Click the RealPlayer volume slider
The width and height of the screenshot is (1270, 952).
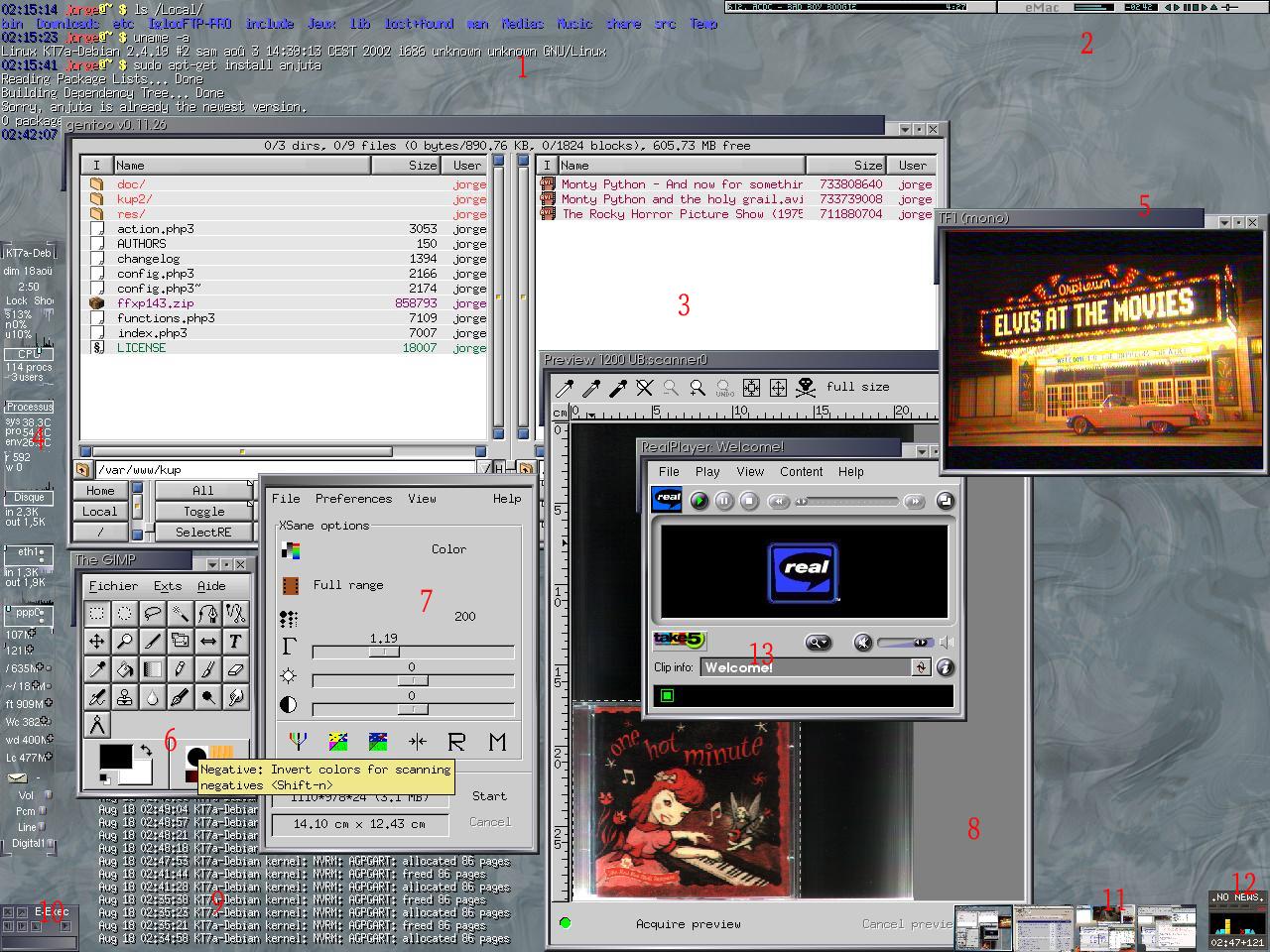pyautogui.click(x=905, y=643)
